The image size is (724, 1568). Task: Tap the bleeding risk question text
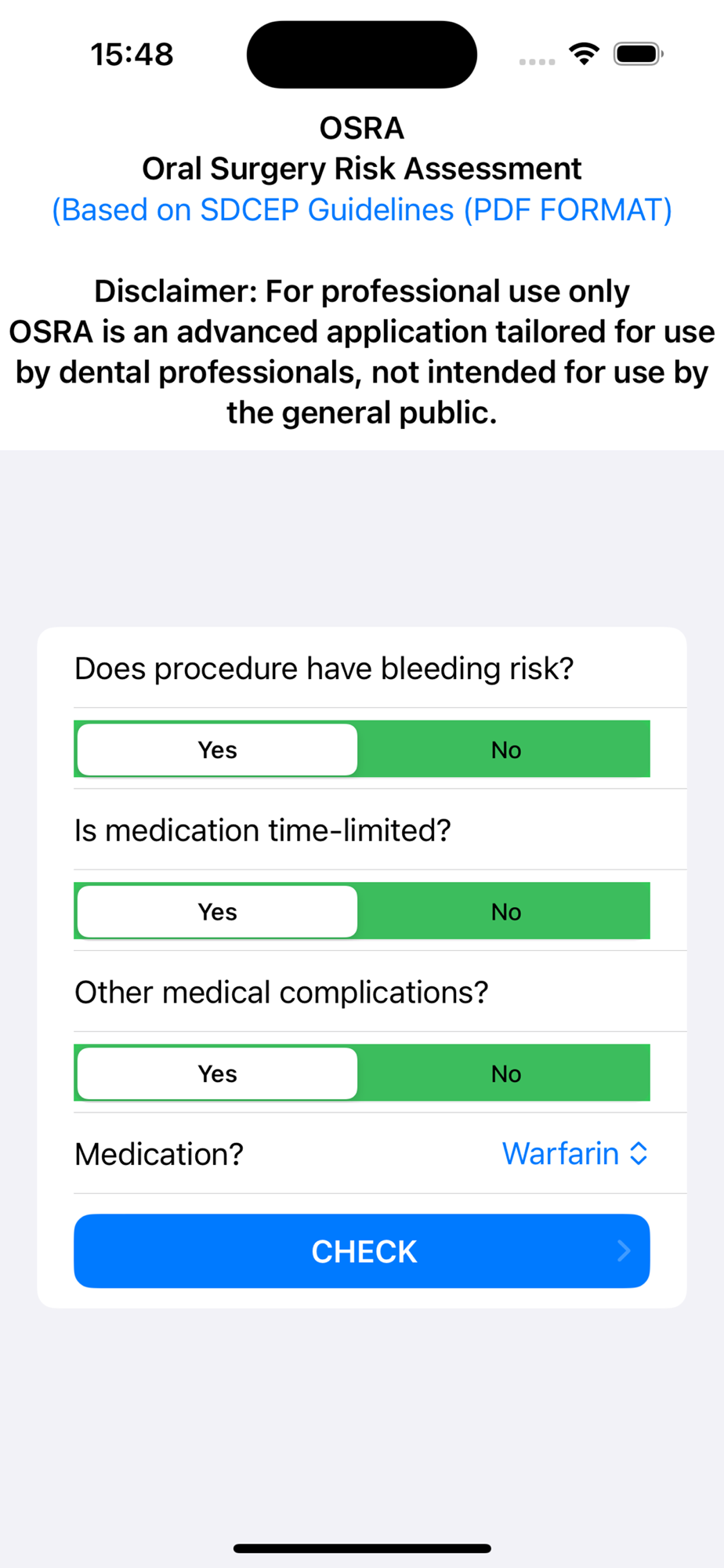[x=324, y=669]
